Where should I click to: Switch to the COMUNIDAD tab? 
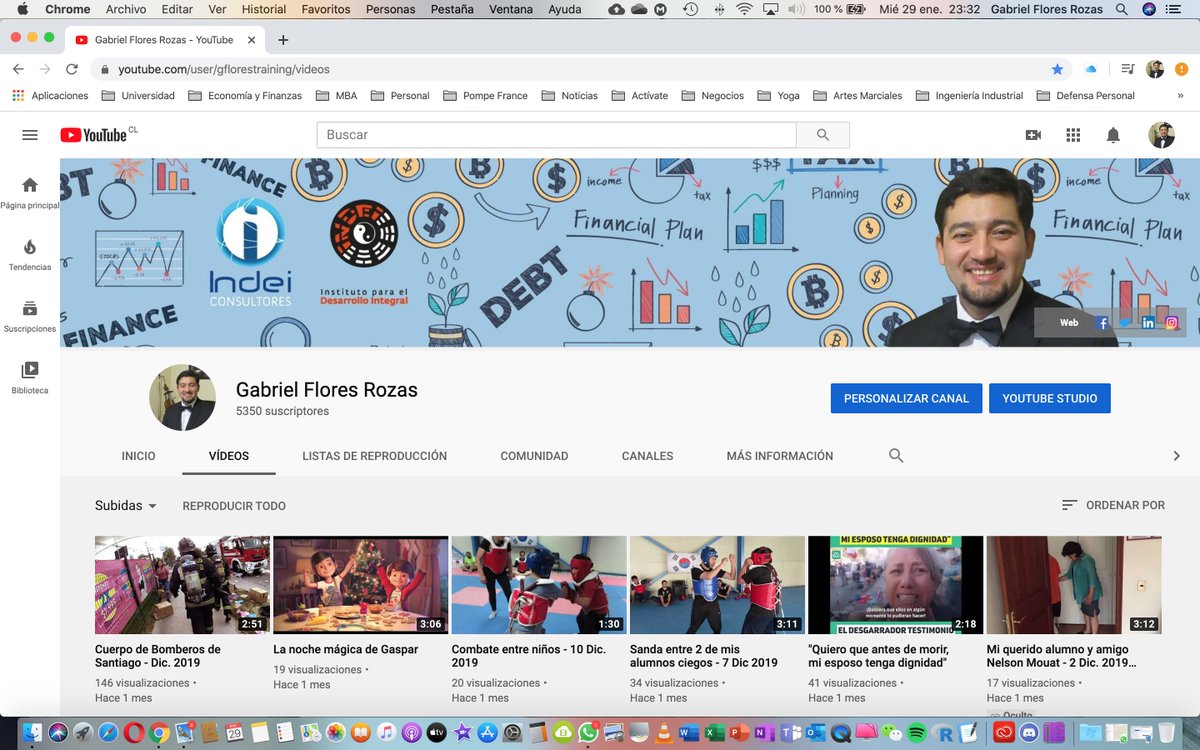tap(534, 456)
